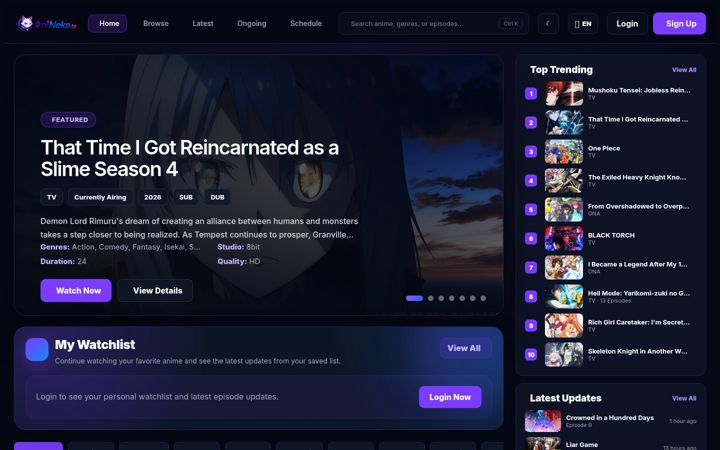Screen dimensions: 720x450
Task: Click View All in Latest Updates
Action: 684,398
